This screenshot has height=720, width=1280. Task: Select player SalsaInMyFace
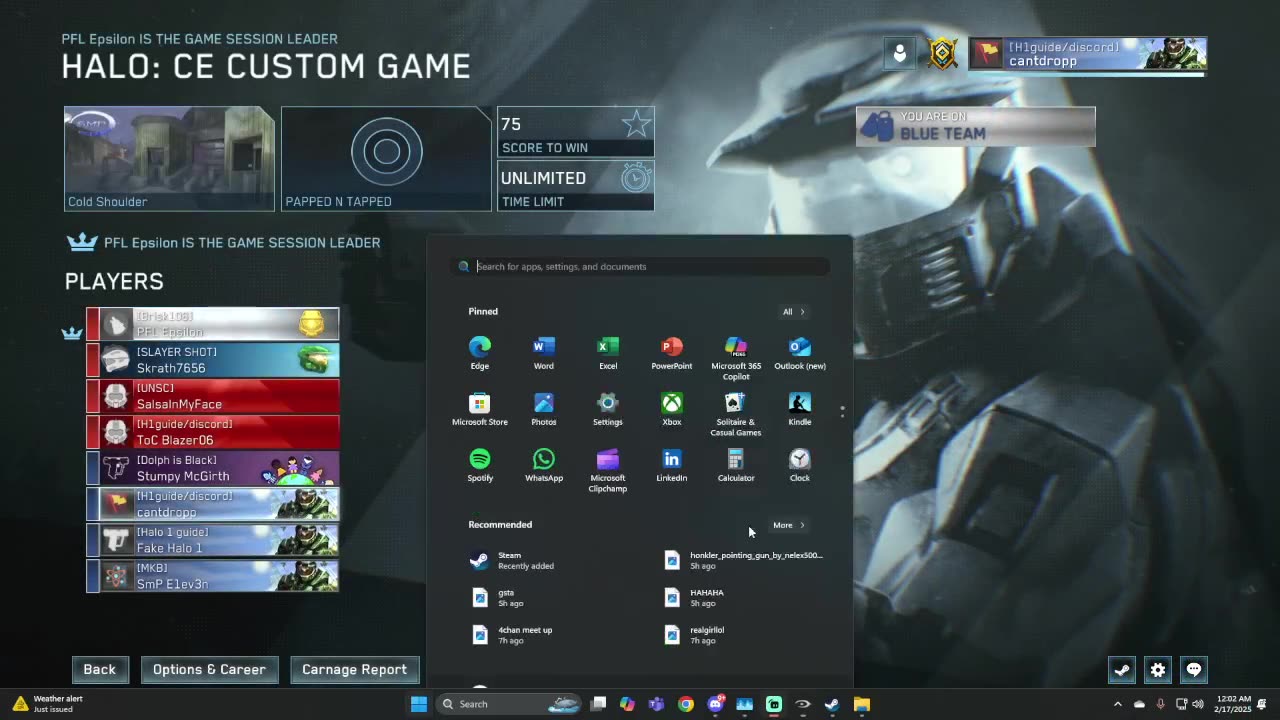click(x=213, y=396)
